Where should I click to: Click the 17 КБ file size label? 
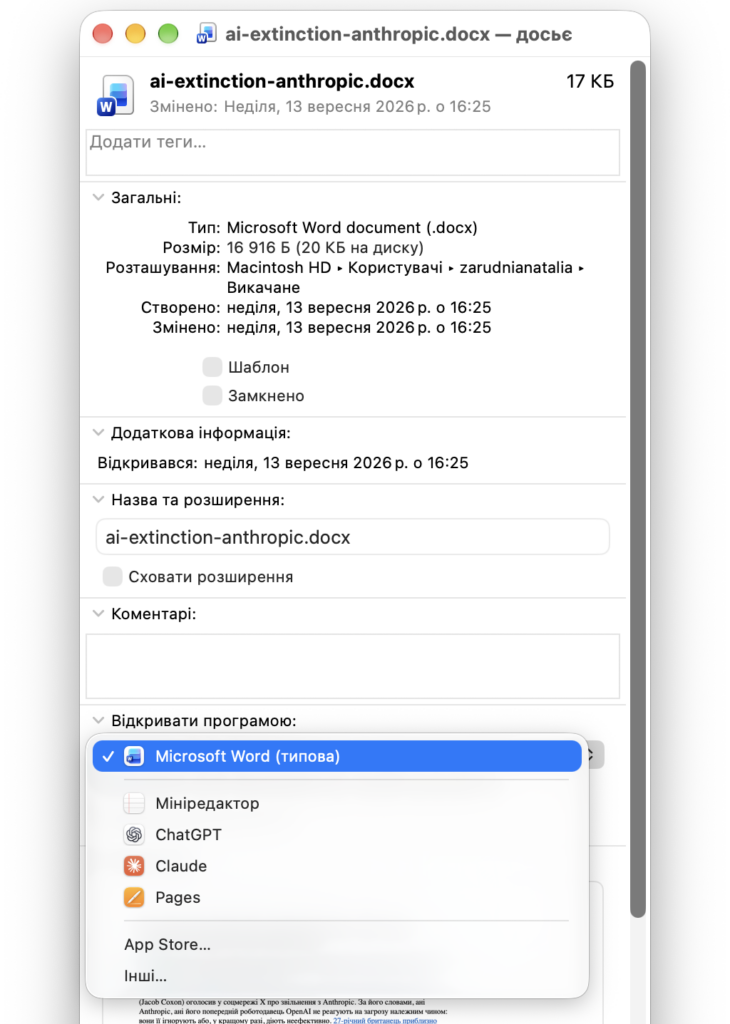590,82
